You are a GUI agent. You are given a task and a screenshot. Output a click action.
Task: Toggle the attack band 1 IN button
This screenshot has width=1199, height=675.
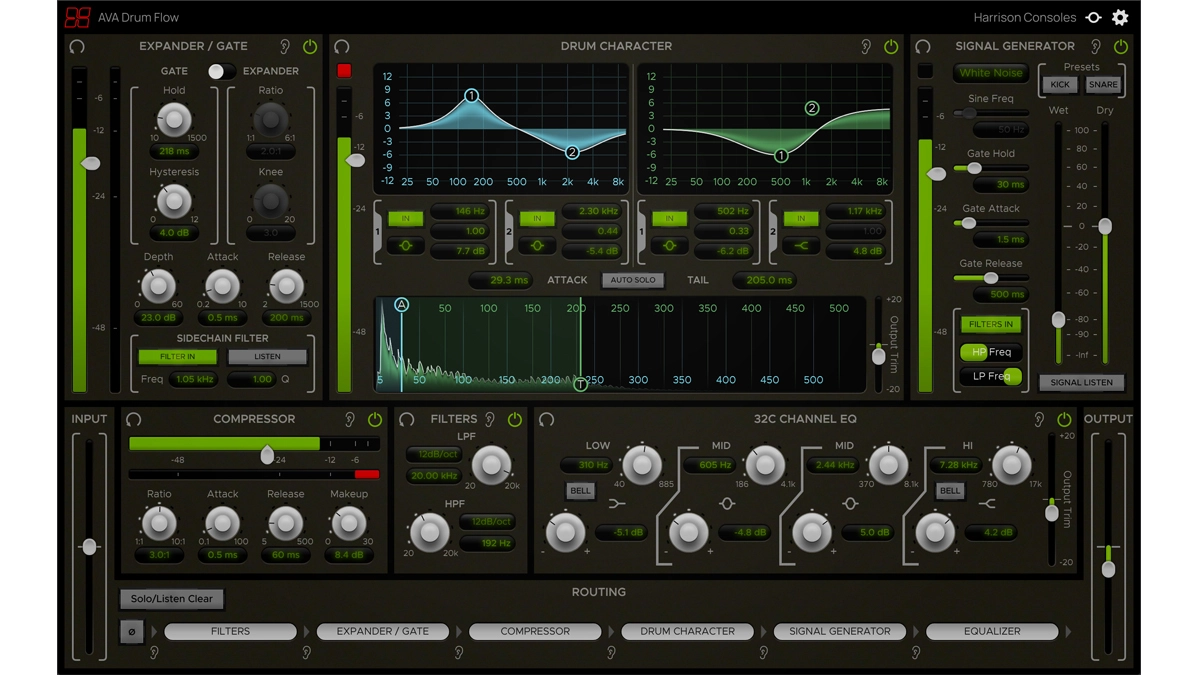[x=406, y=219]
